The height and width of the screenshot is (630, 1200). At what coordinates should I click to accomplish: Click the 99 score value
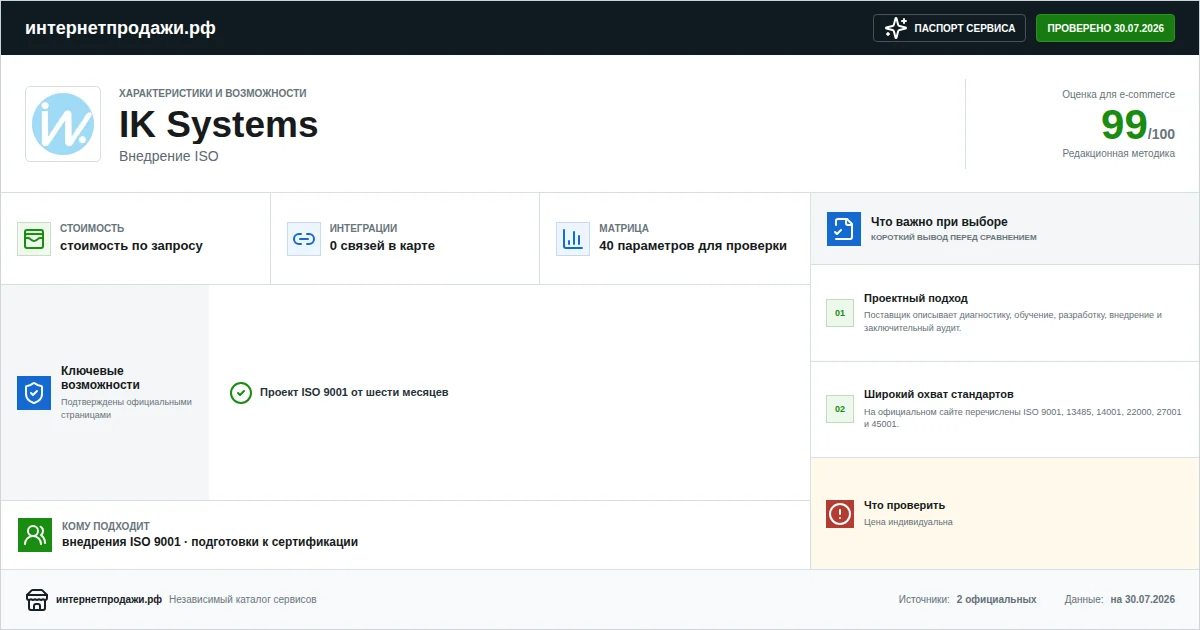(1124, 125)
